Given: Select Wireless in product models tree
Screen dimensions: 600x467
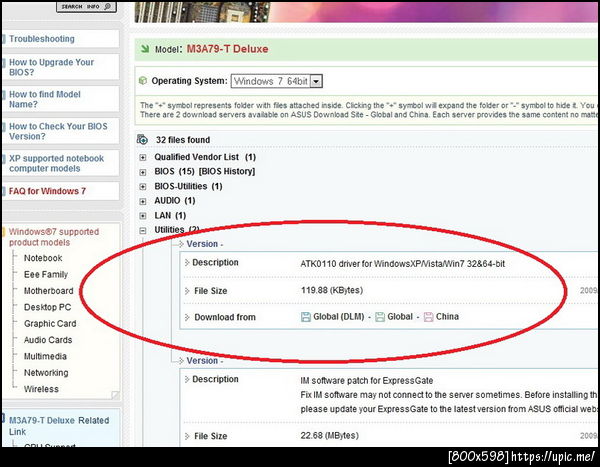Looking at the screenshot, I should click(41, 389).
